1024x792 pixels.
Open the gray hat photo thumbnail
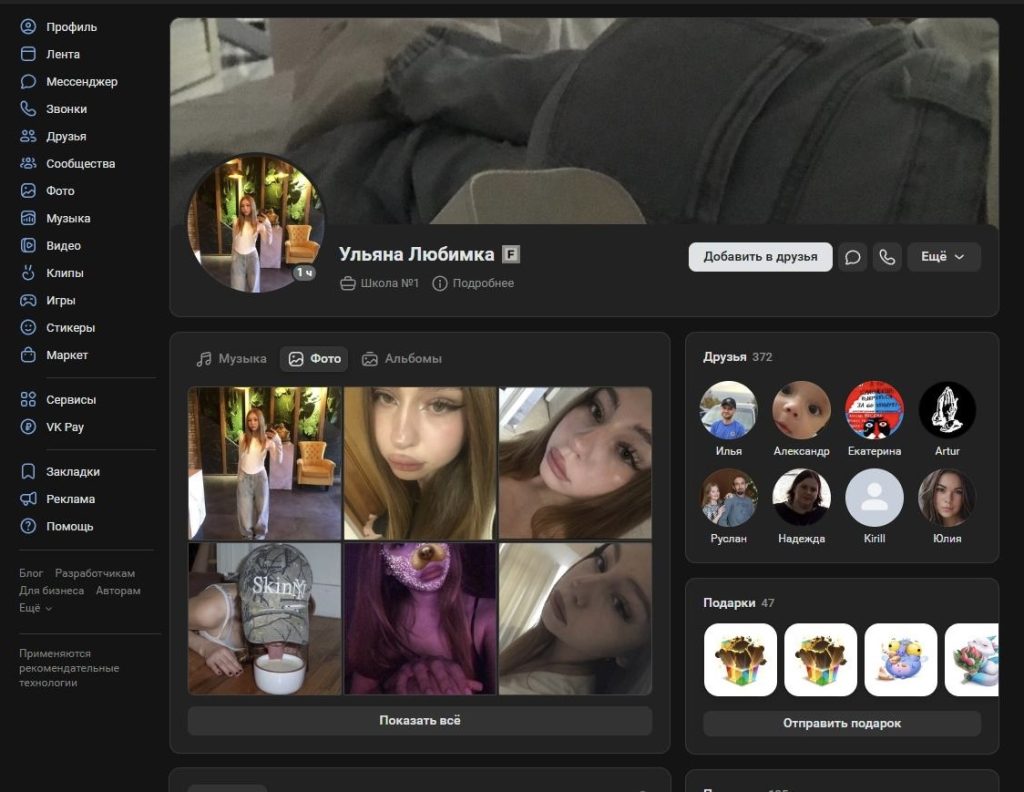pyautogui.click(x=264, y=618)
